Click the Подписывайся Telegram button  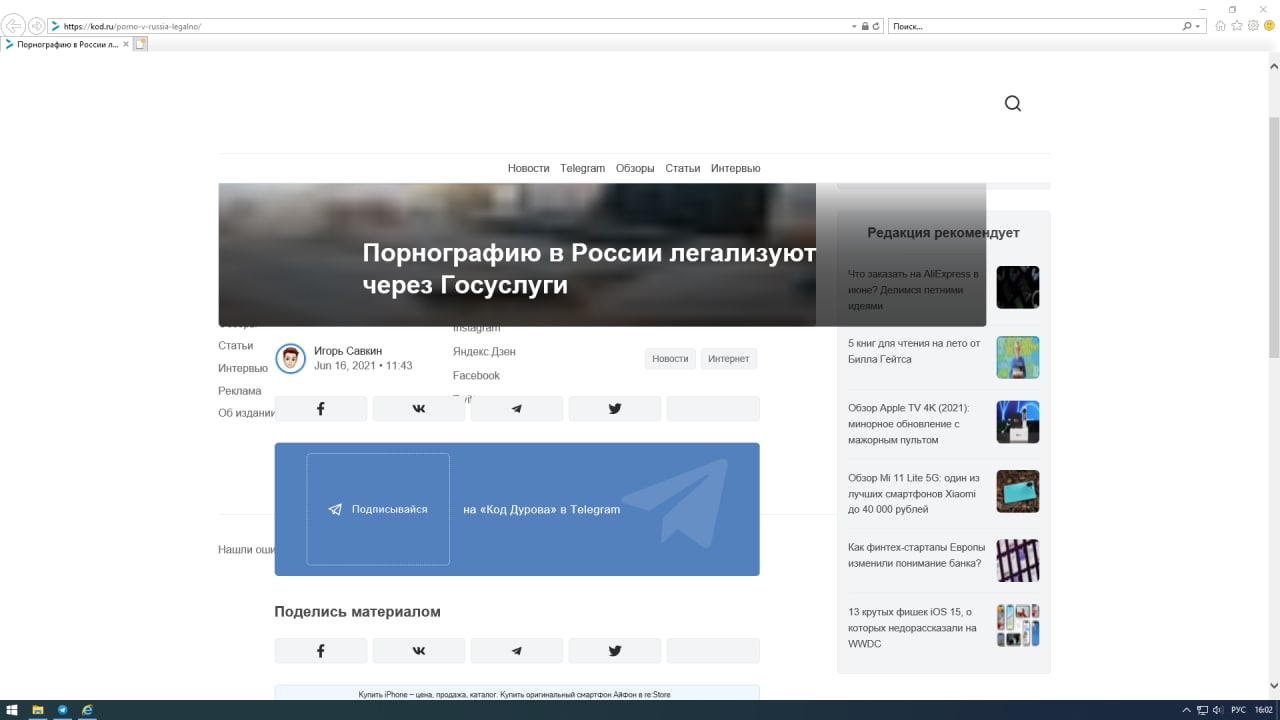[378, 509]
